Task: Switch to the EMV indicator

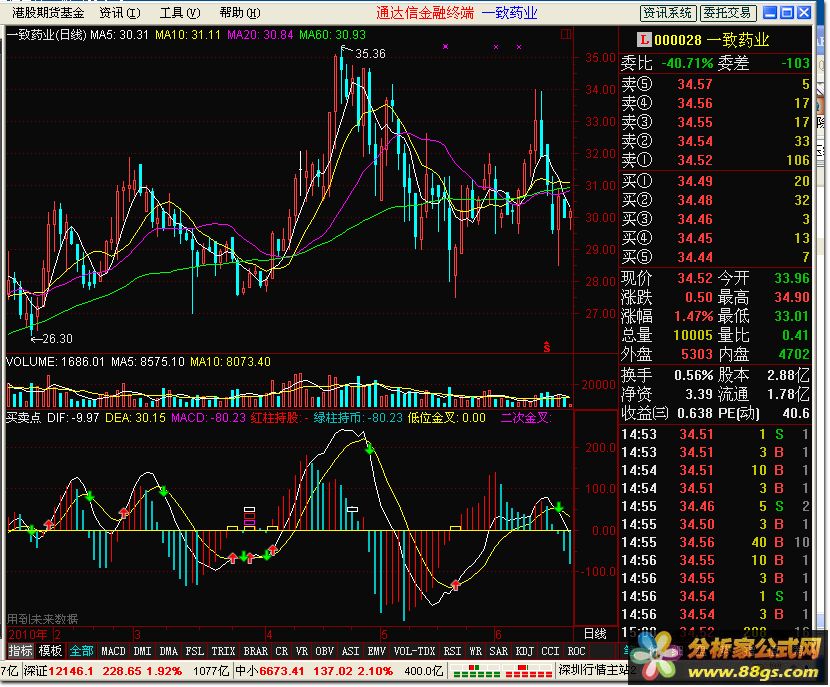Action: (376, 651)
